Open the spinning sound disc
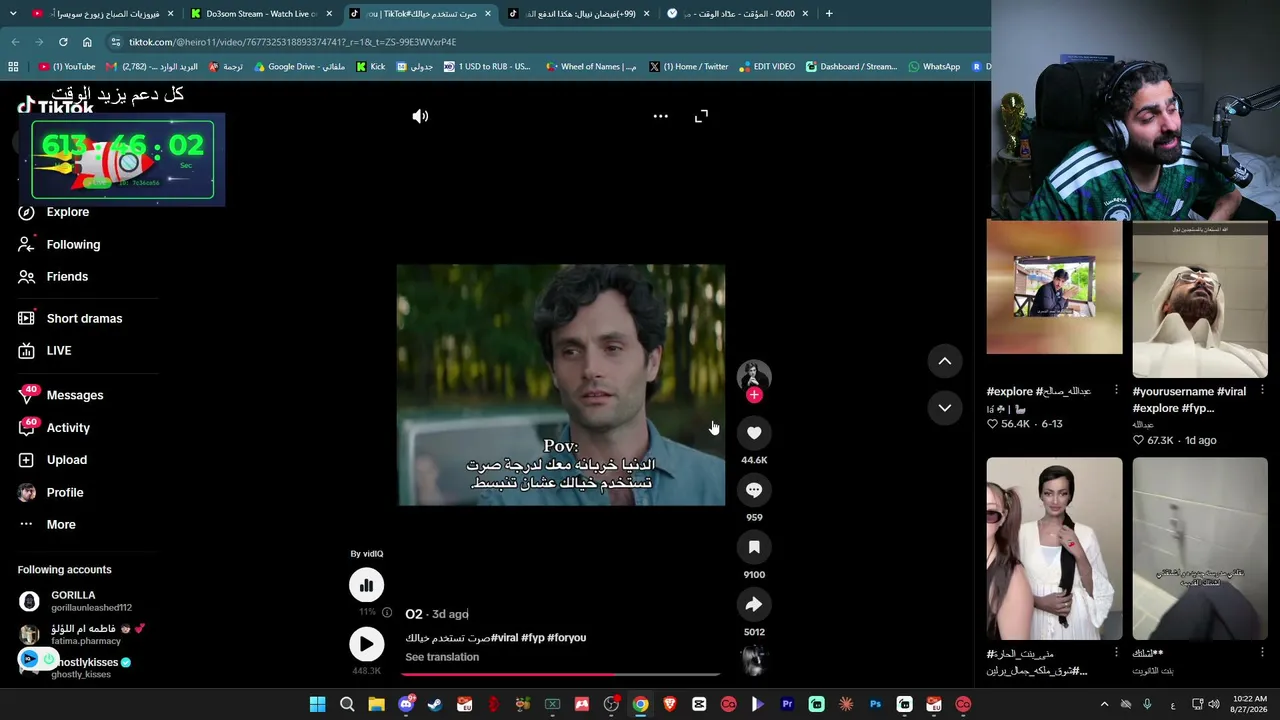This screenshot has height=720, width=1280. pos(754,659)
